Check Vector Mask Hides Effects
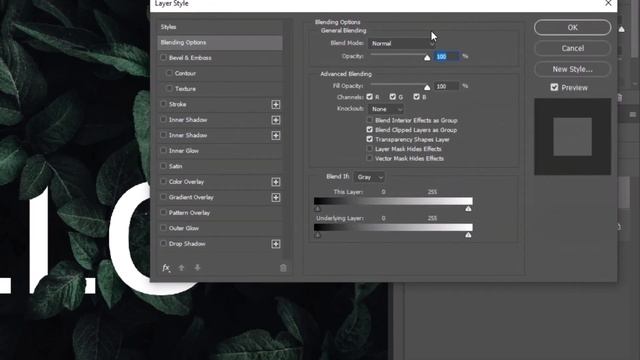Image resolution: width=640 pixels, height=360 pixels. [369, 158]
